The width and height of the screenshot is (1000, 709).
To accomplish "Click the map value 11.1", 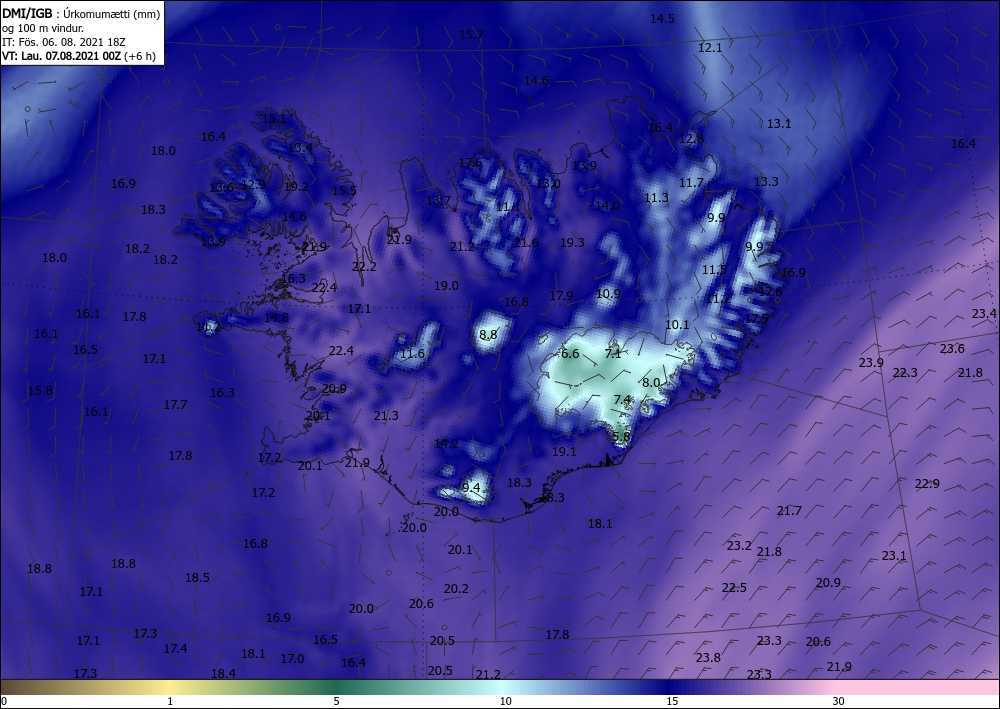I will tap(508, 207).
